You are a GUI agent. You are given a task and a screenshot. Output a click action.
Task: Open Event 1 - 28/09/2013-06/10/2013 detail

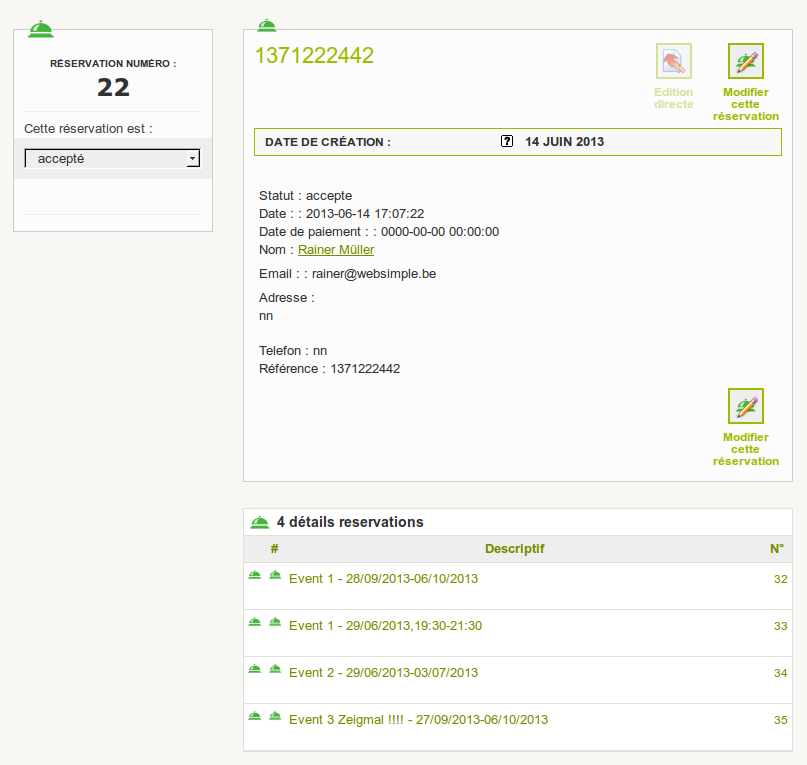(383, 579)
